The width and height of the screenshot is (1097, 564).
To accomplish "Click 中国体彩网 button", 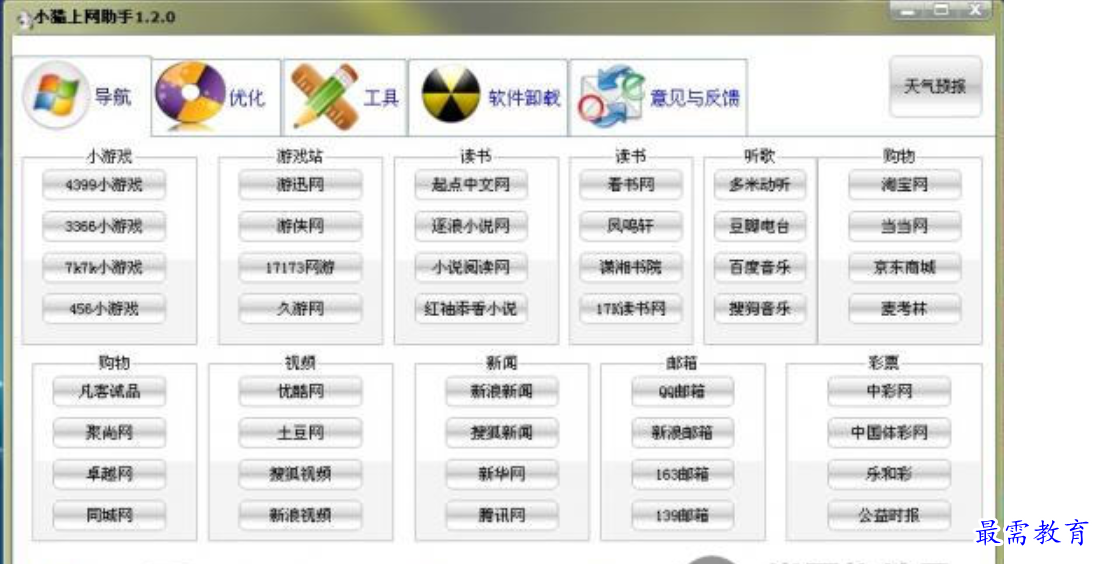I will pos(889,432).
